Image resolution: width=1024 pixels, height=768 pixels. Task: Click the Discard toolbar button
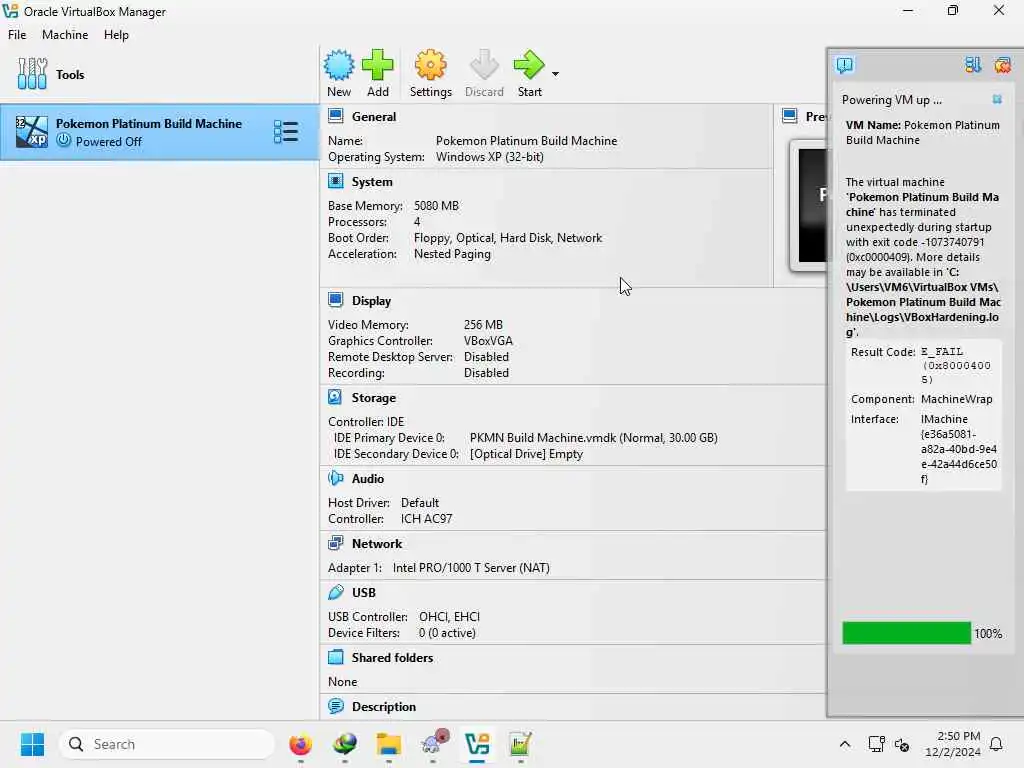pos(484,74)
